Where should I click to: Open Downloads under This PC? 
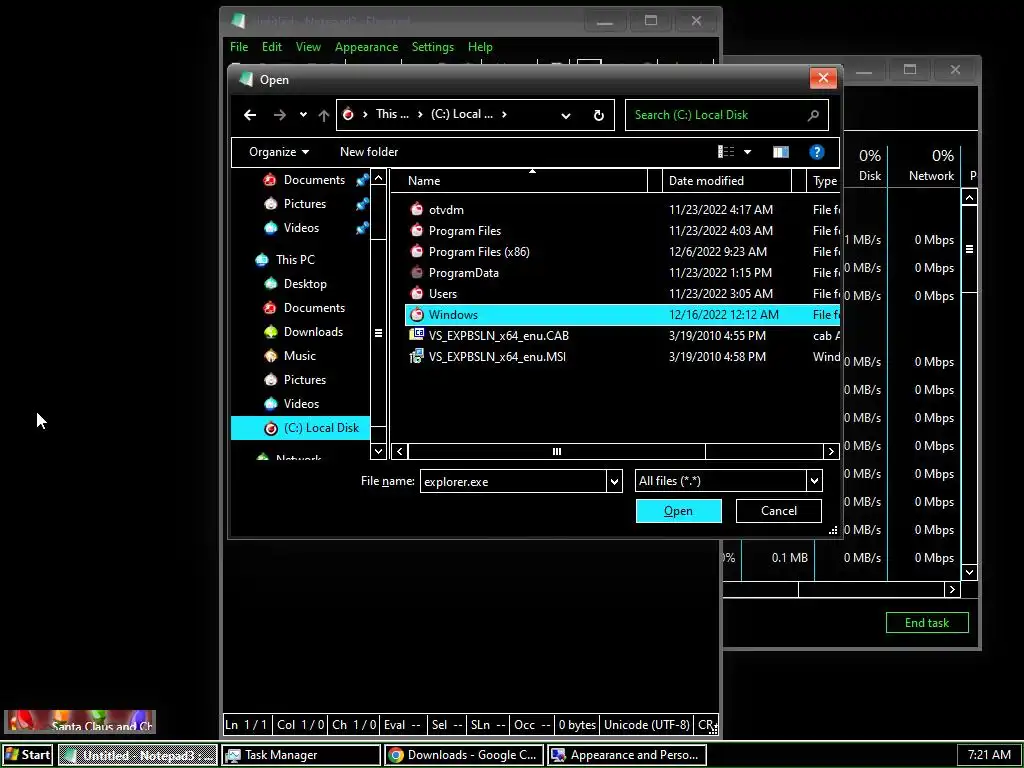coord(313,332)
